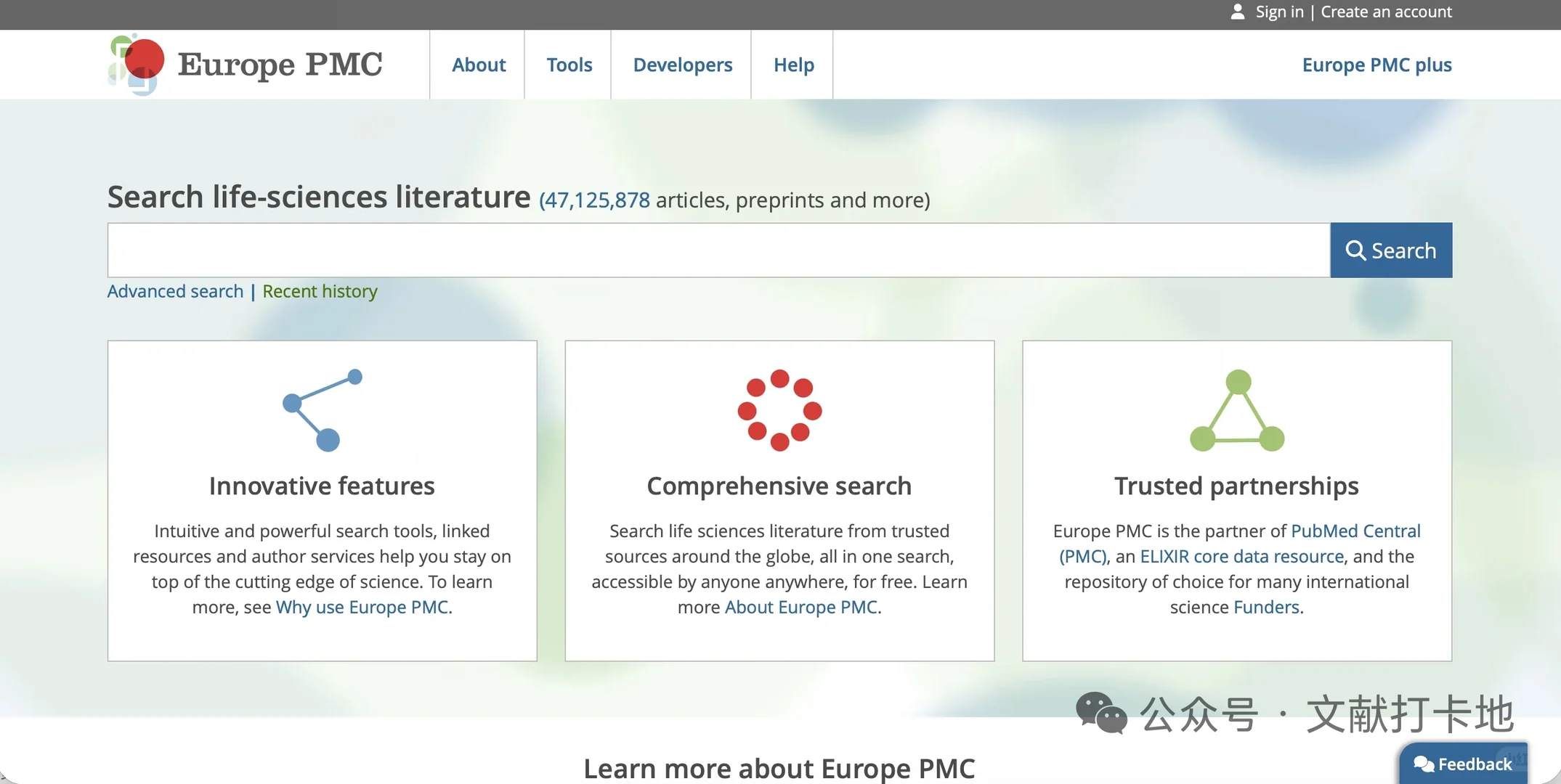1561x784 pixels.
Task: Click the blue Innovative features share-node icon
Action: pos(322,410)
